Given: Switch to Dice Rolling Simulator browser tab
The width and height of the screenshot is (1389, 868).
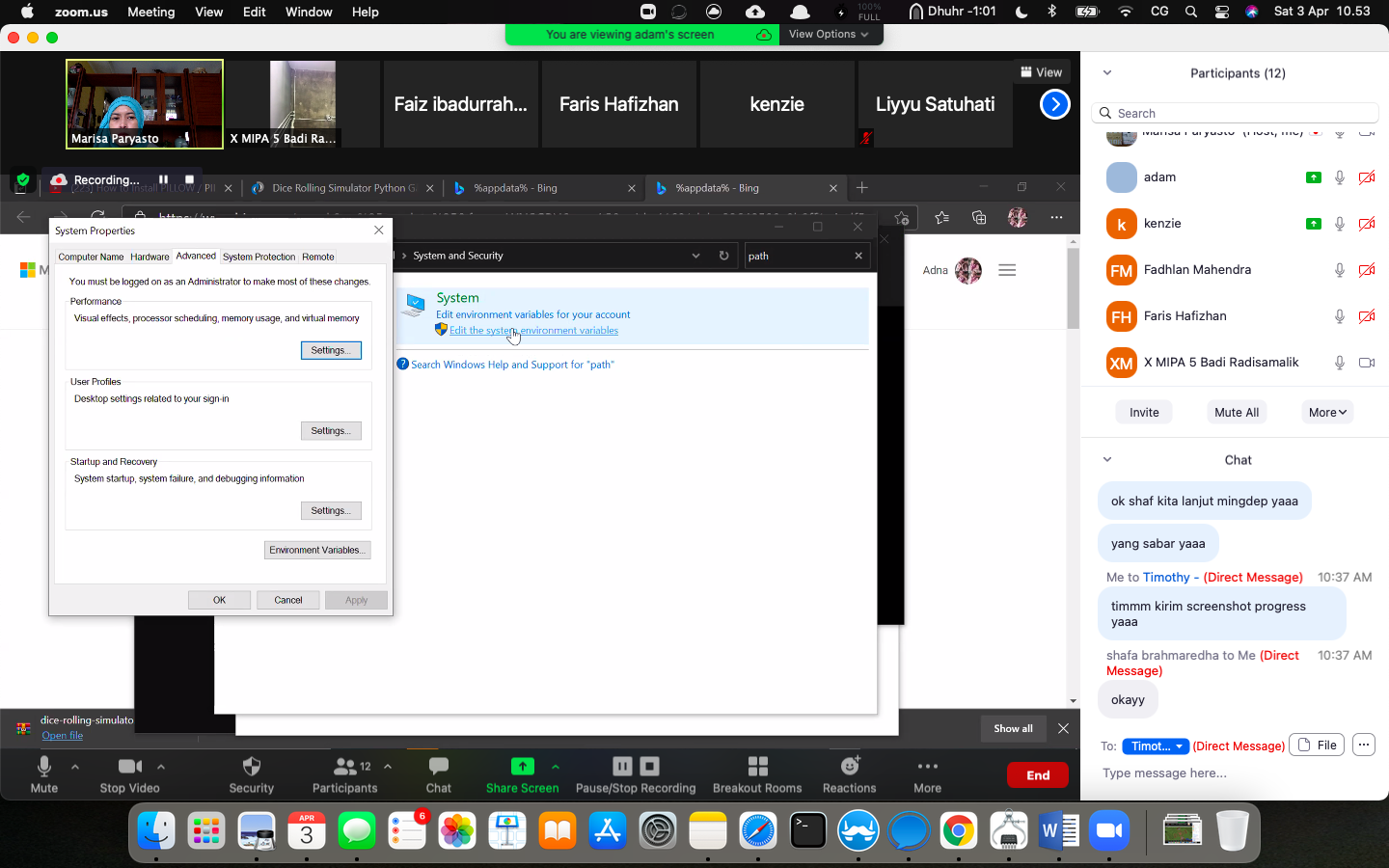Looking at the screenshot, I should click(343, 188).
